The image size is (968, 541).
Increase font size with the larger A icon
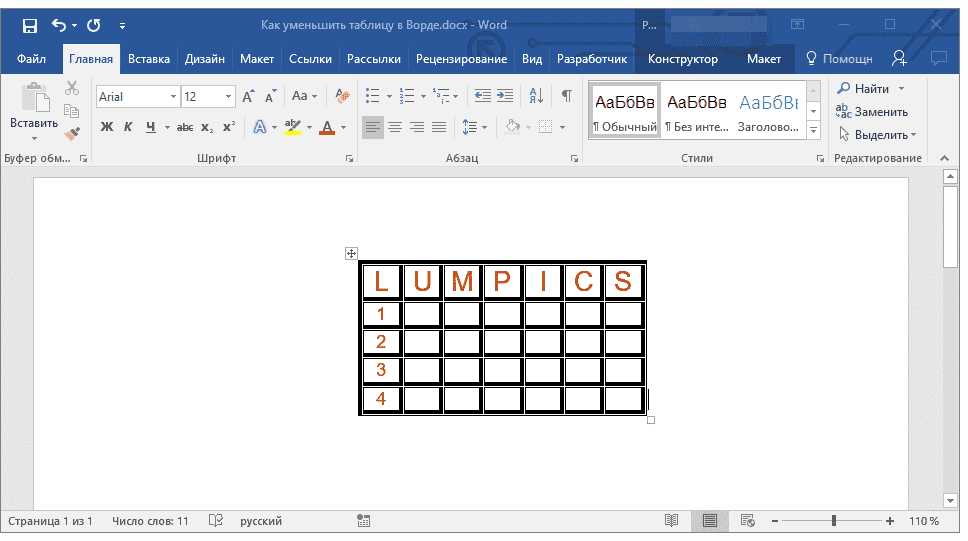[x=248, y=96]
